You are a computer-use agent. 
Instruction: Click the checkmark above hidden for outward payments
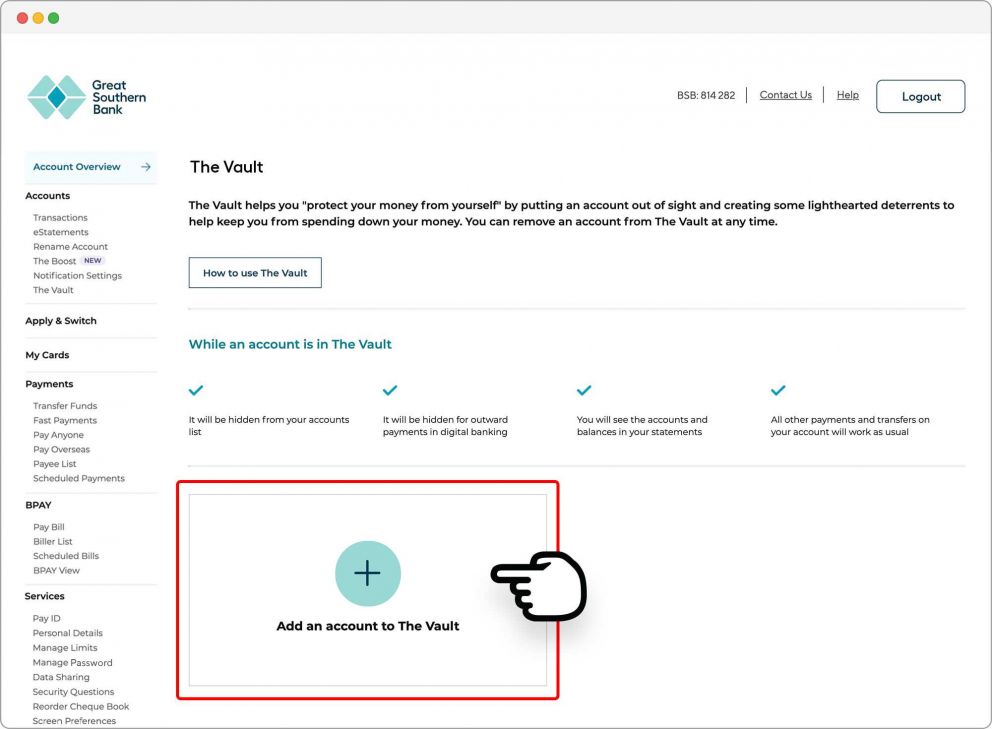(x=390, y=390)
